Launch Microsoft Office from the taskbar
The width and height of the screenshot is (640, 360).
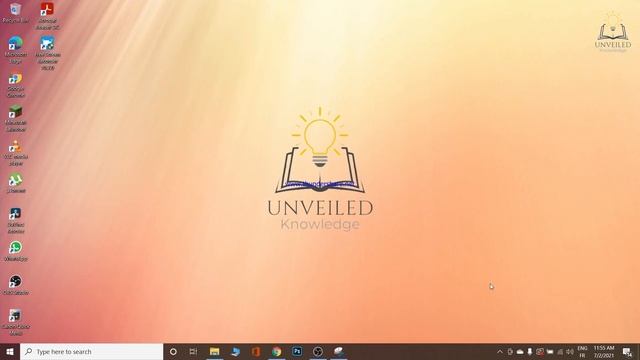coord(256,351)
